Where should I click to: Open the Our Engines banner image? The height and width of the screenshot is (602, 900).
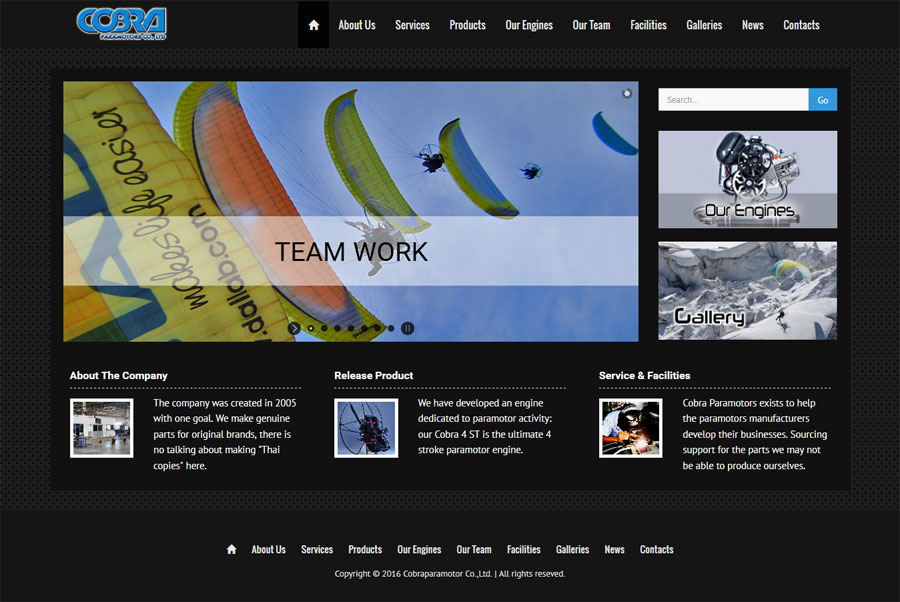(747, 180)
